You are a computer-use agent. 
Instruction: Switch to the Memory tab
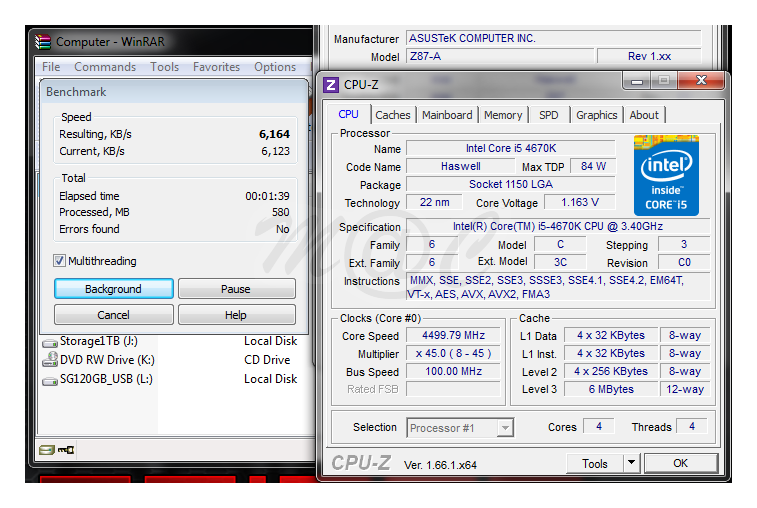point(503,115)
